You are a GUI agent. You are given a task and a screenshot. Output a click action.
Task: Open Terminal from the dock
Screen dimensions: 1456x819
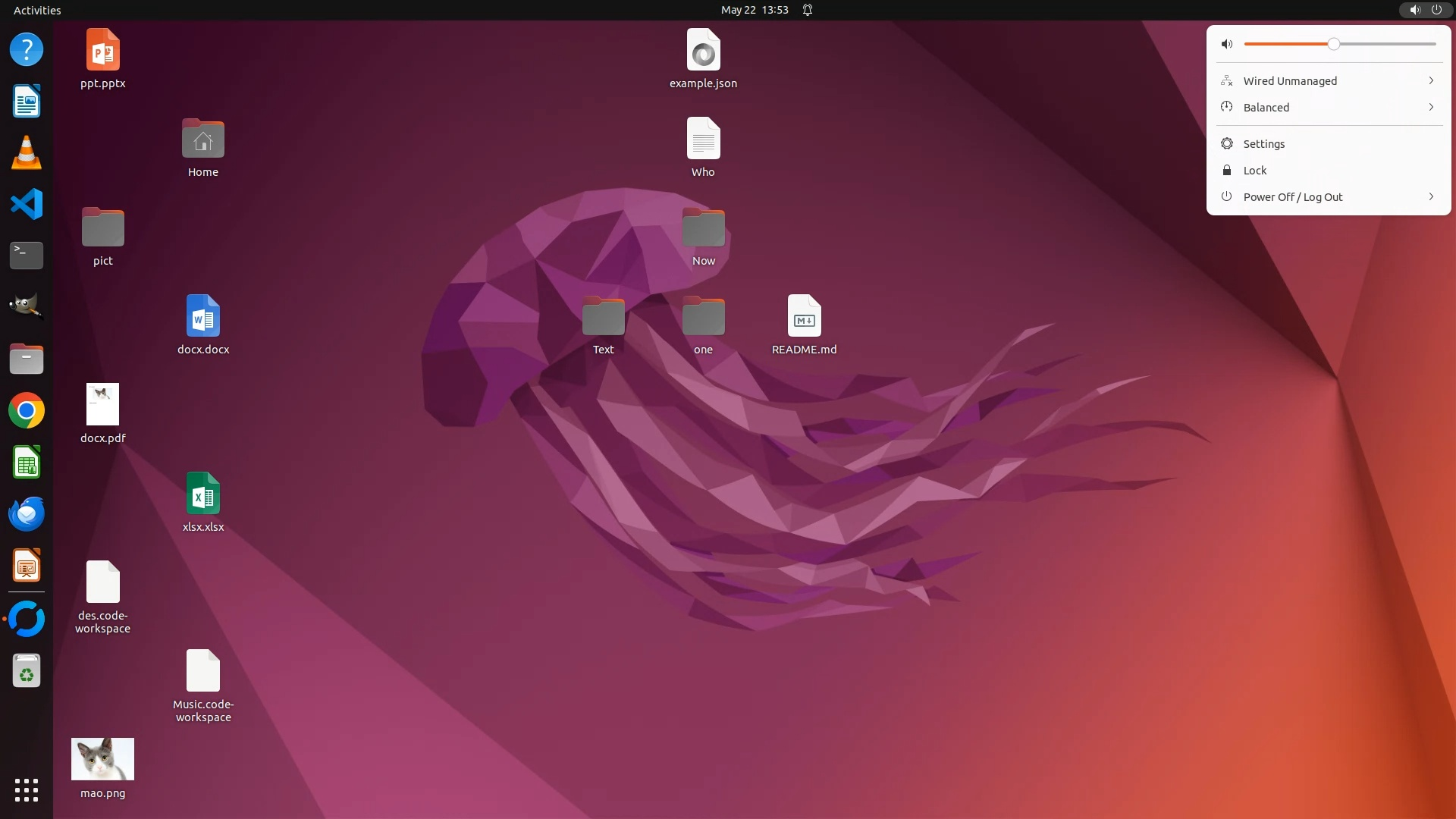[x=27, y=256]
